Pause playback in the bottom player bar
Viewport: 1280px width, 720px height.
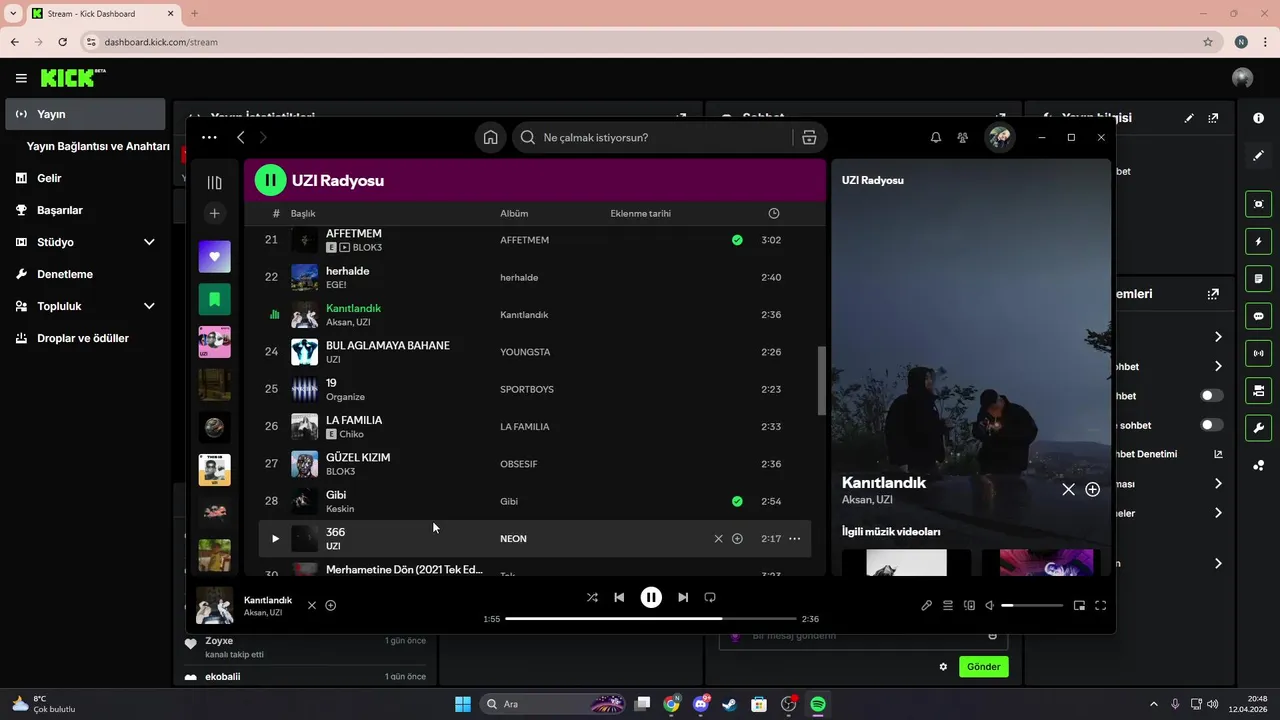tap(651, 597)
